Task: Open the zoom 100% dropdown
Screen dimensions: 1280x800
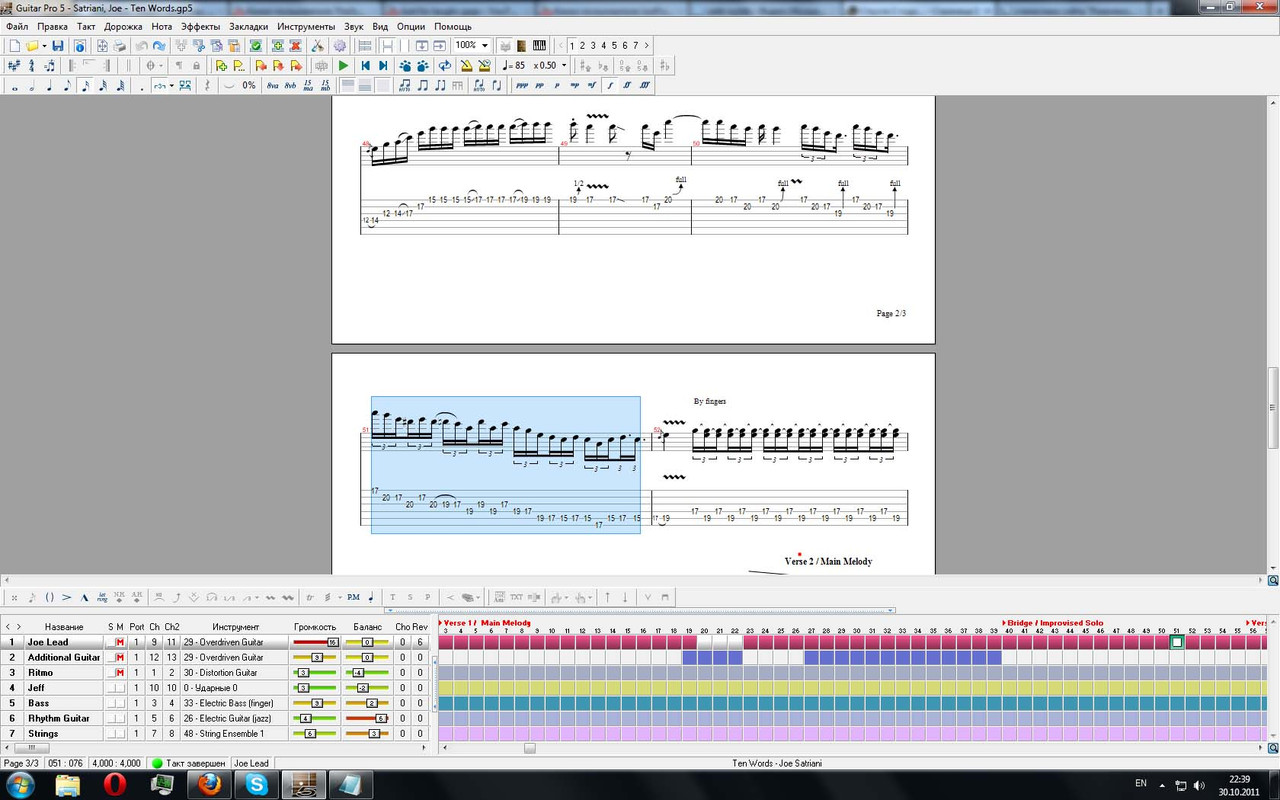Action: (486, 46)
